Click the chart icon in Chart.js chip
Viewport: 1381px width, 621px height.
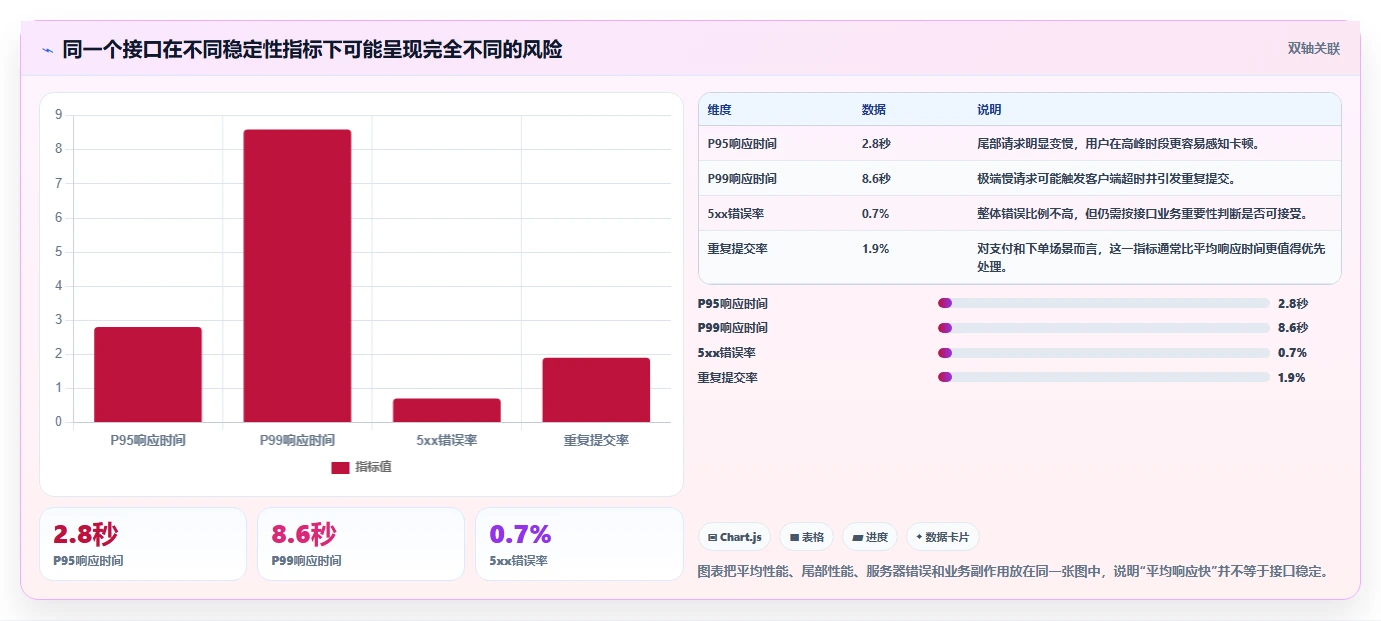pos(712,538)
